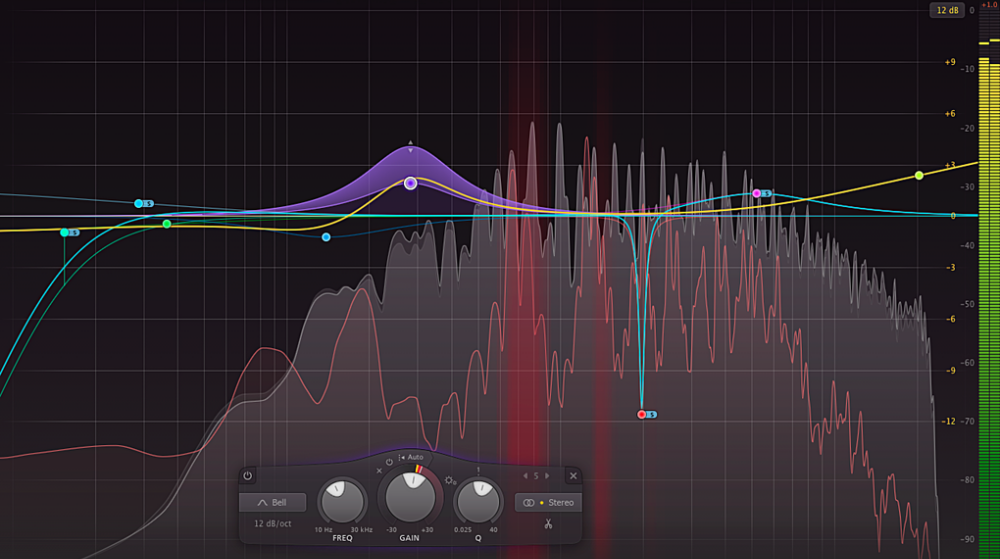
Task: Go to the previous band arrow
Action: (x=526, y=476)
